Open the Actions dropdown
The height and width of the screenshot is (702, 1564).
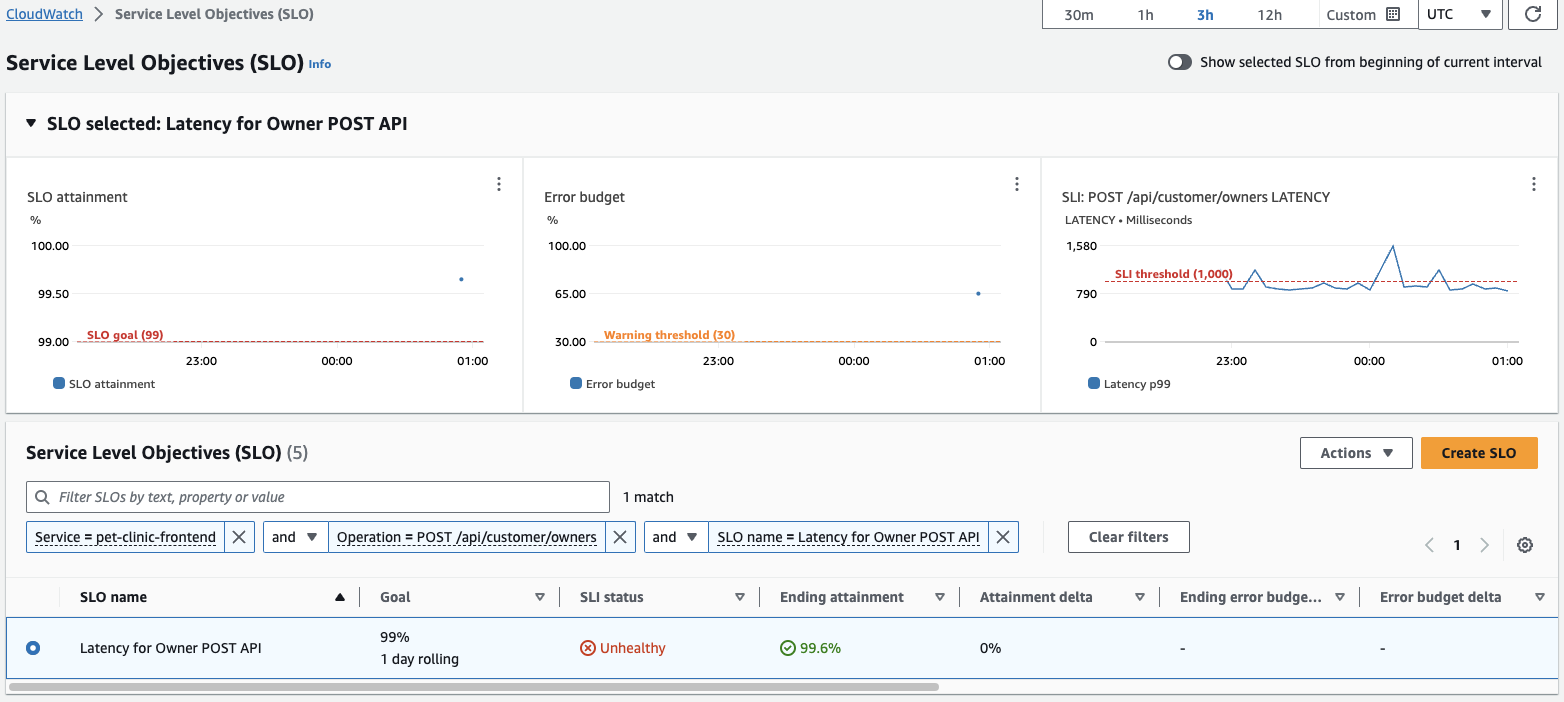coord(1356,452)
